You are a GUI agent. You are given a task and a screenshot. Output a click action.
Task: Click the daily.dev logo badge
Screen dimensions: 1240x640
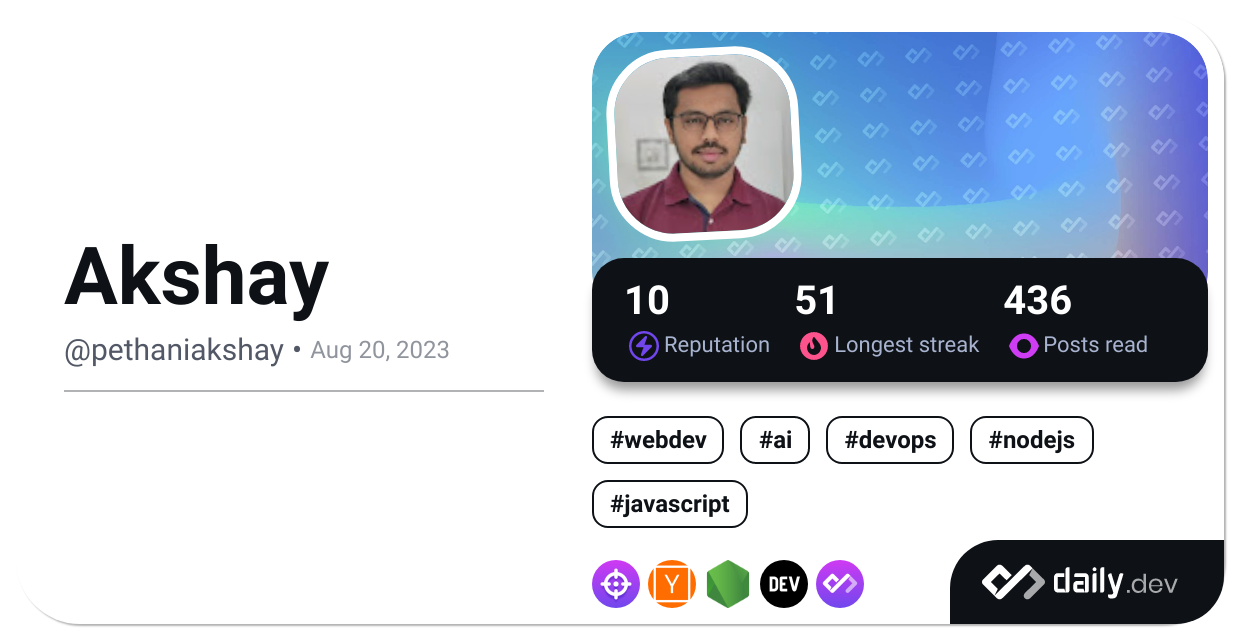(1079, 582)
